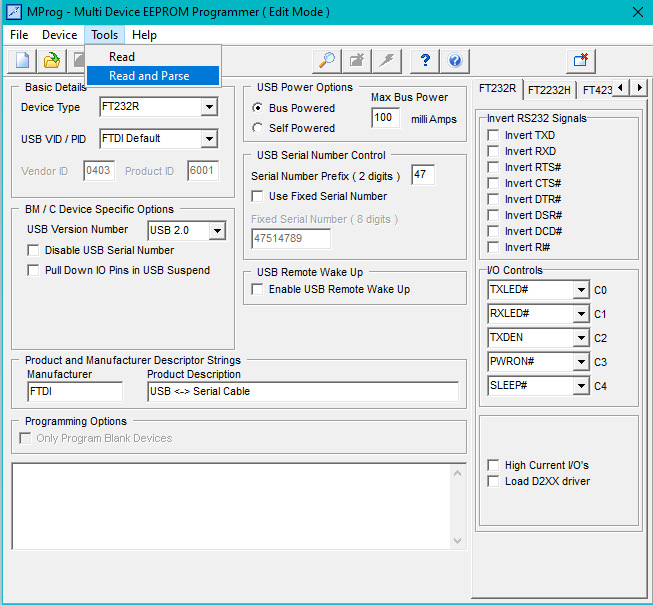
Task: Enable High Current I/O's checkbox
Action: 493,465
